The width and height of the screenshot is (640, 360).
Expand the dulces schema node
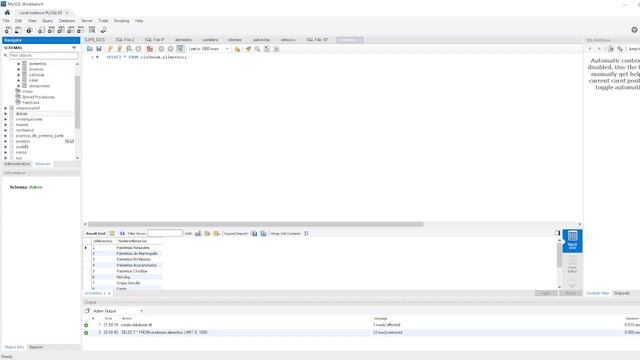tap(6, 113)
